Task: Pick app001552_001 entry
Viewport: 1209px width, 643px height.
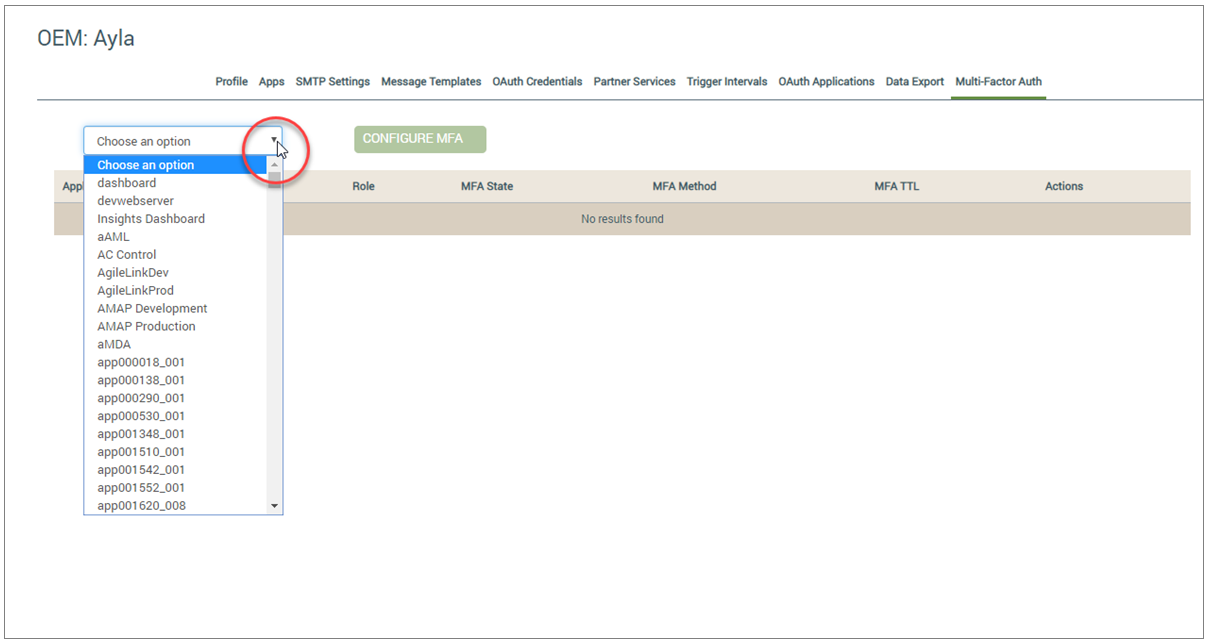Action: click(x=175, y=488)
